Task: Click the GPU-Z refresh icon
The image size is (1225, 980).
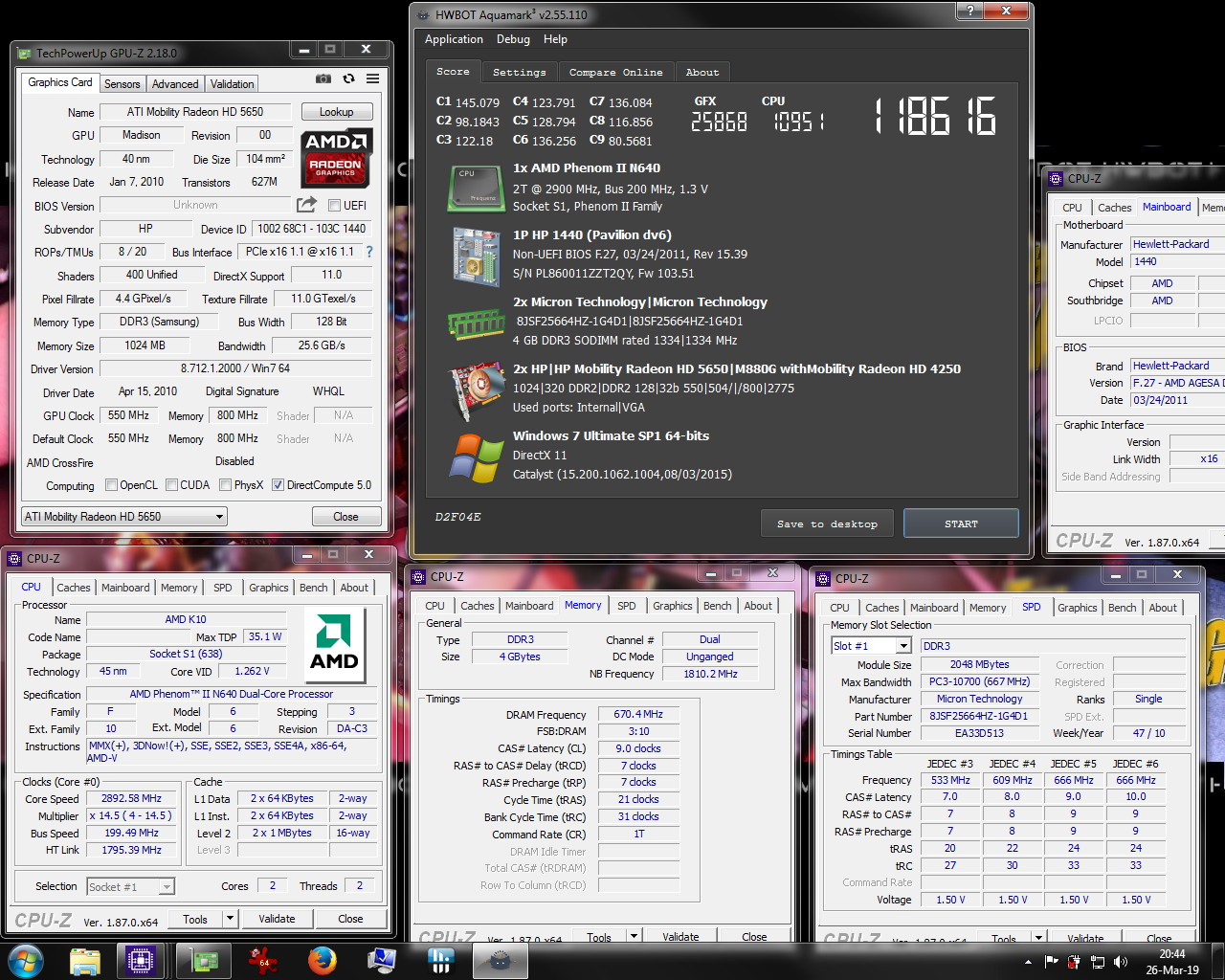Action: tap(348, 78)
